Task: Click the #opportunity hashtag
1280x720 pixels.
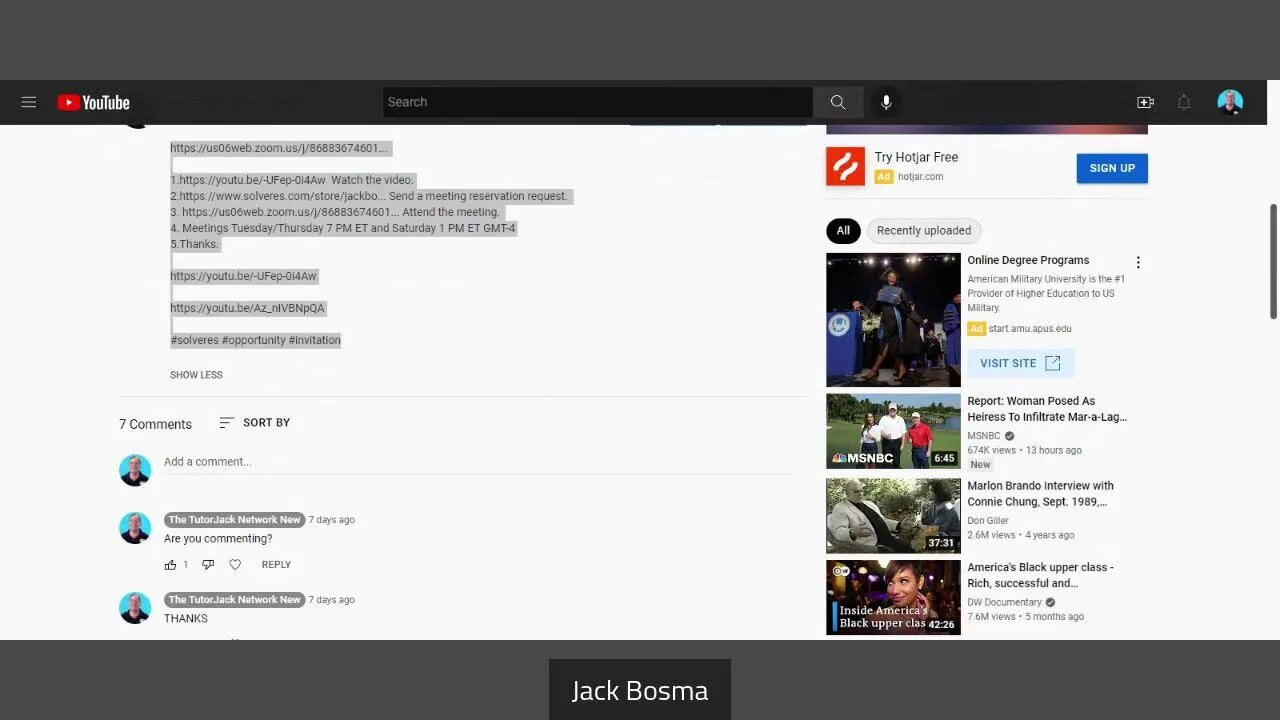Action: (254, 340)
